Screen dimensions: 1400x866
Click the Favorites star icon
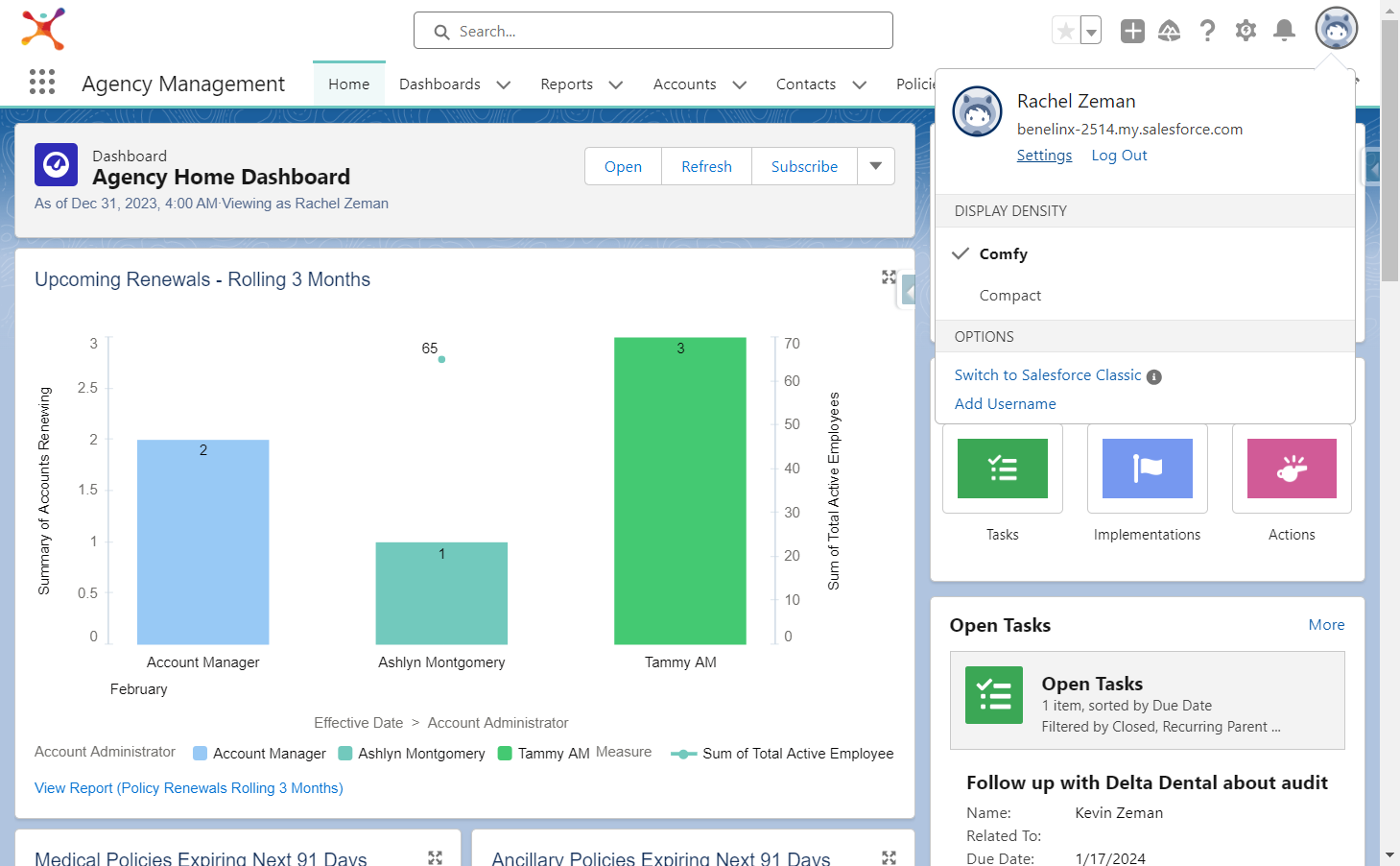point(1066,31)
